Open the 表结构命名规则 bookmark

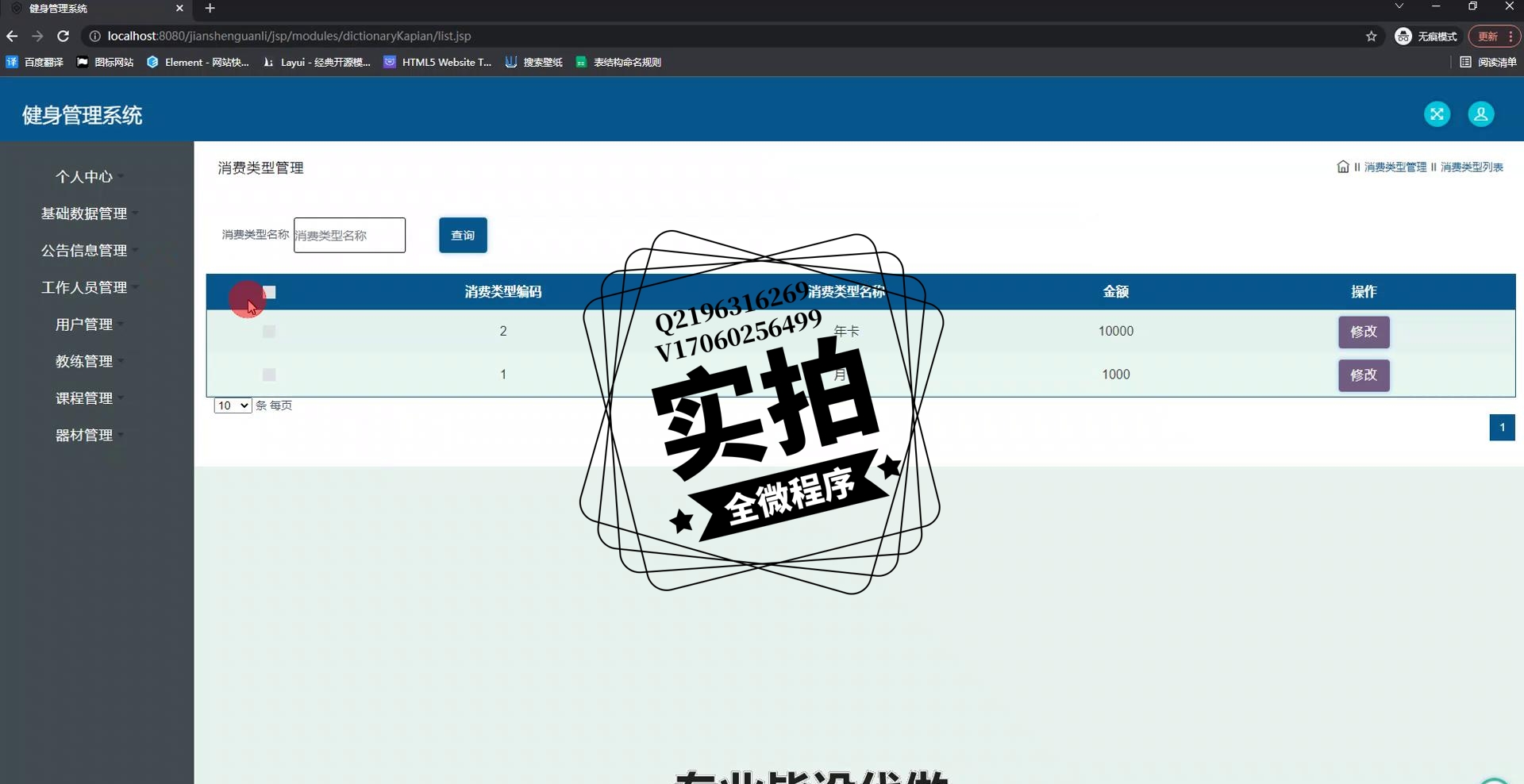tap(618, 62)
